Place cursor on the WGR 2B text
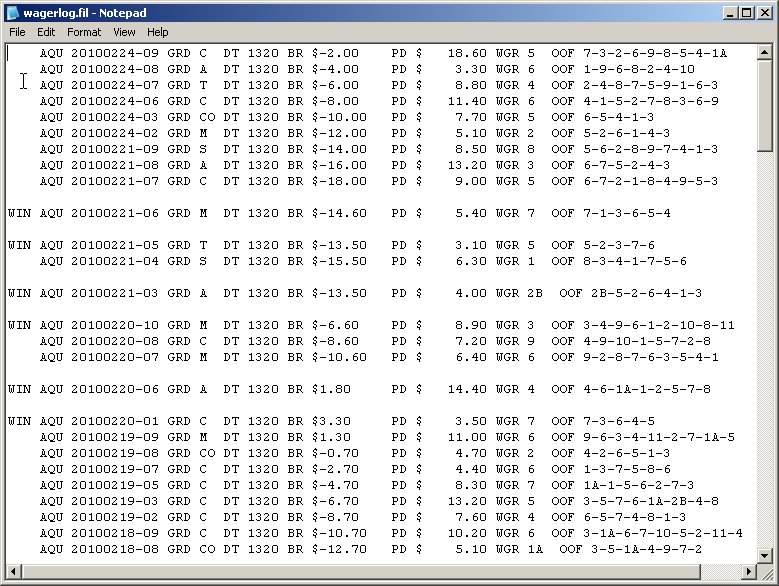Image resolution: width=779 pixels, height=586 pixels. coord(519,293)
